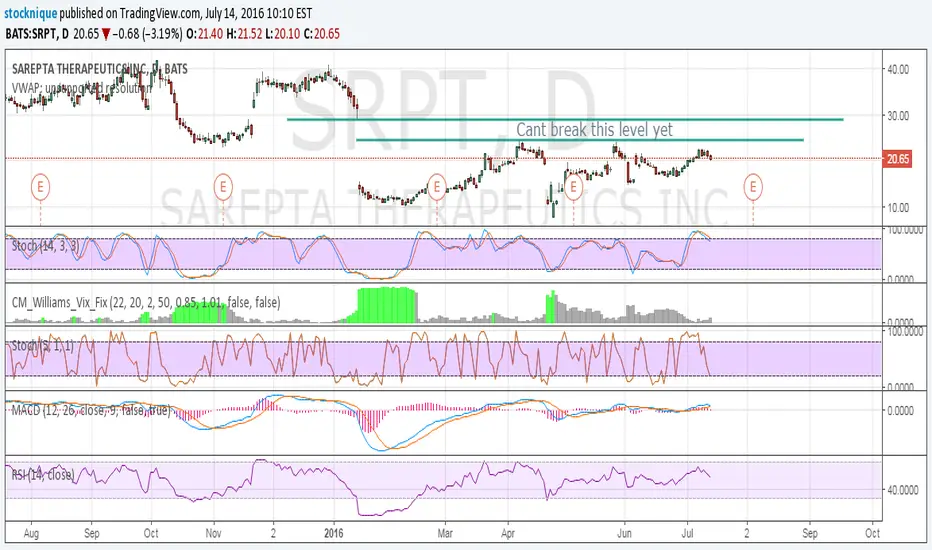
Task: Click the published on TradingView.com date text
Action: click(185, 12)
